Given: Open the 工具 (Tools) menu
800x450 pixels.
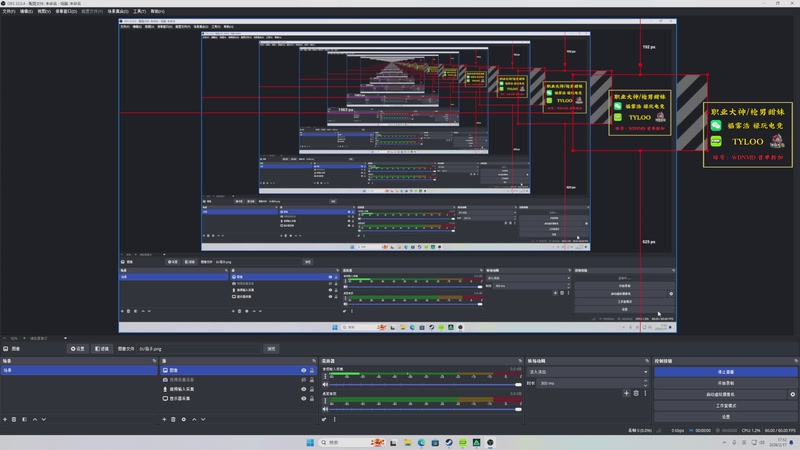Looking at the screenshot, I should point(139,11).
